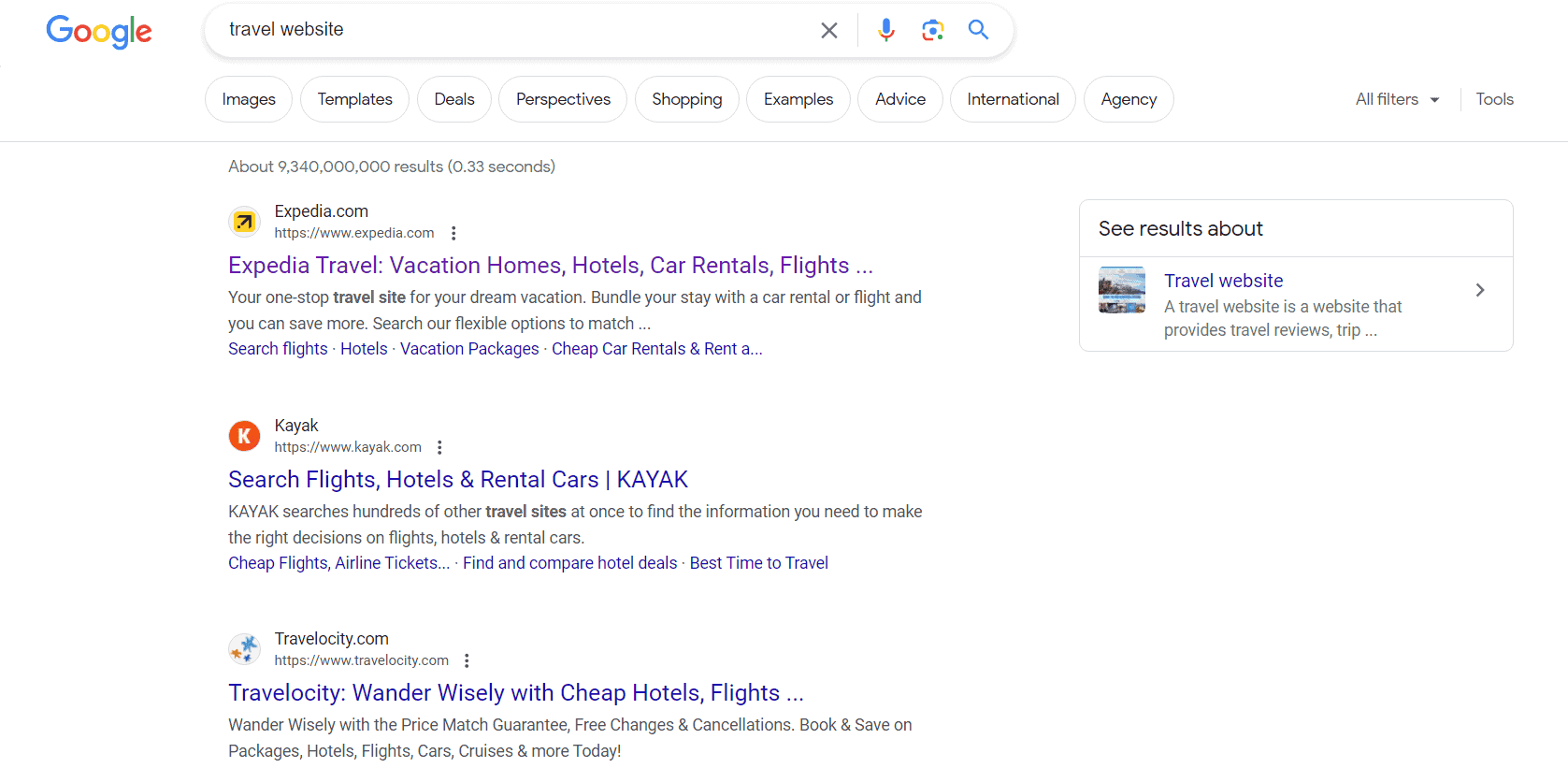Select the Perspectives filter chip
The width and height of the screenshot is (1568, 768).
pos(563,99)
